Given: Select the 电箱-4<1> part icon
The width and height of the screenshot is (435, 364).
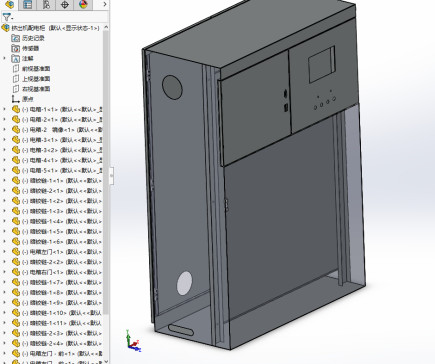Looking at the screenshot, I should click(x=16, y=160).
